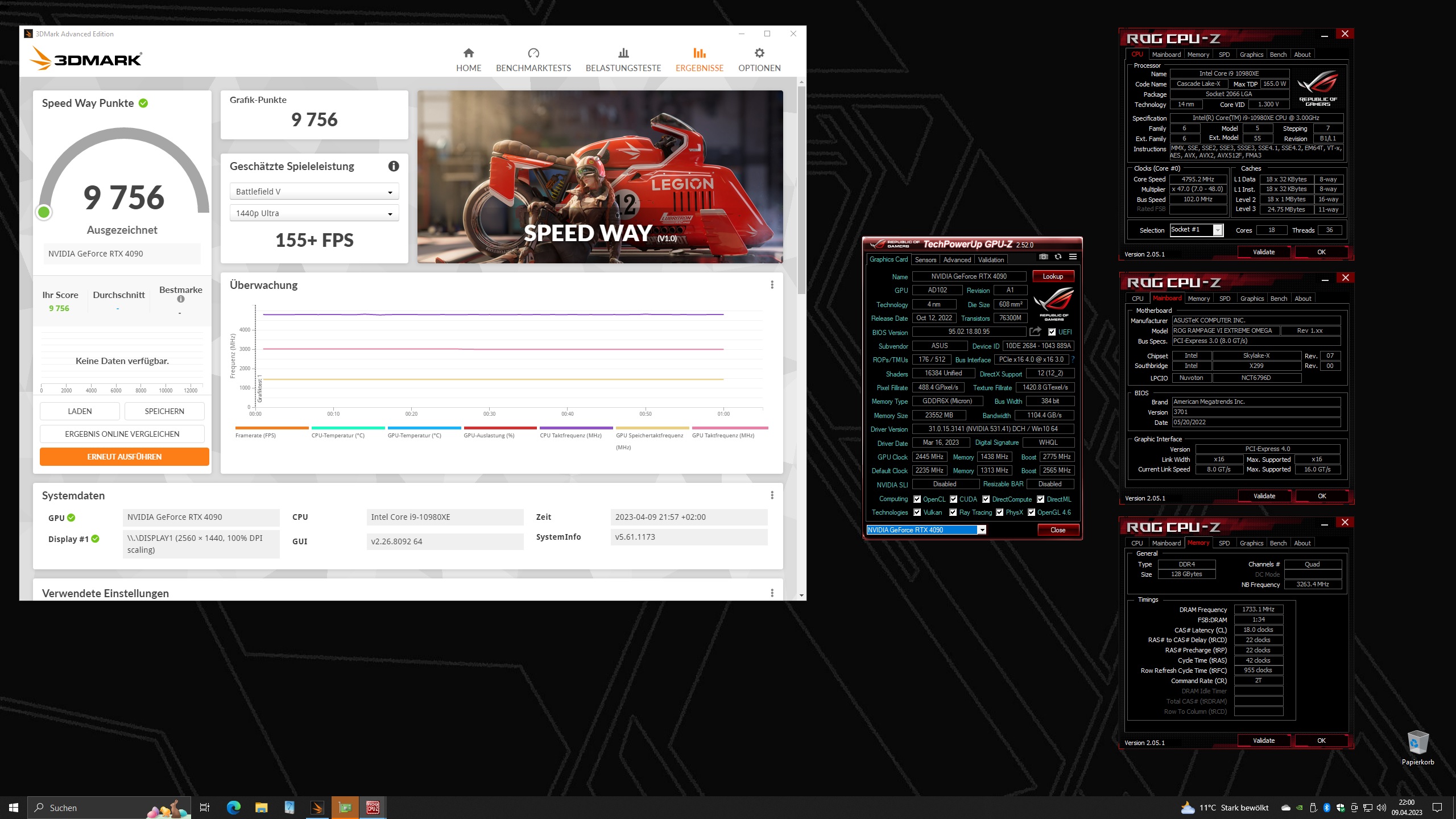The height and width of the screenshot is (819, 1456).
Task: Open the Ergebnisse bar chart icon
Action: point(700,53)
